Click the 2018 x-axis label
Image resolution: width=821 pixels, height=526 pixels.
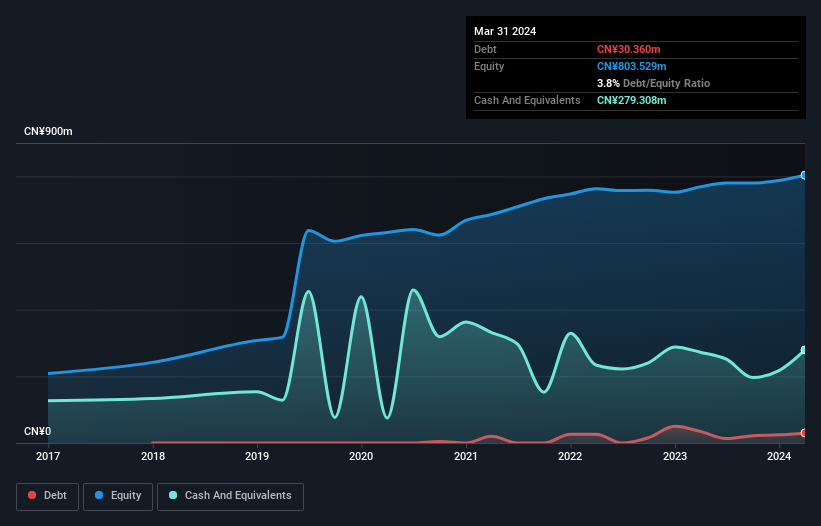point(153,456)
